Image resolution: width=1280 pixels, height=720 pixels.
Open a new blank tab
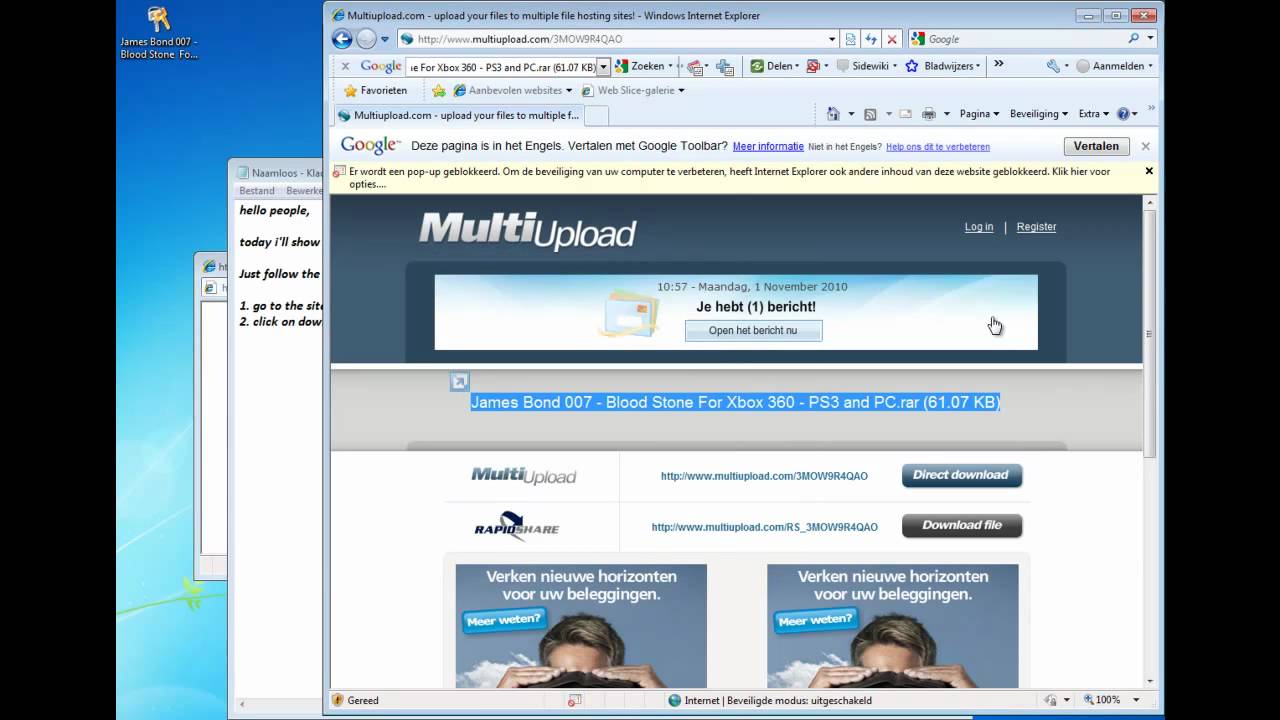[x=597, y=115]
